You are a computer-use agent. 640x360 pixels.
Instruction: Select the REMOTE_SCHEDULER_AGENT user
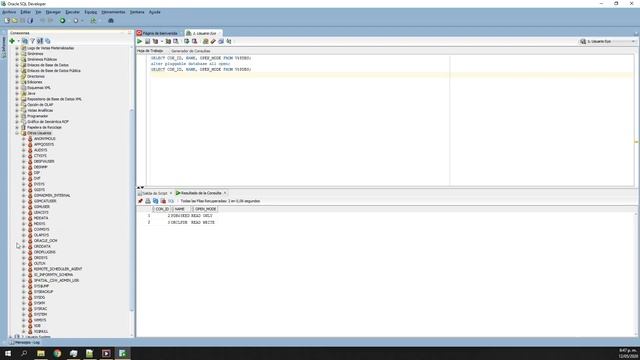[x=58, y=269]
